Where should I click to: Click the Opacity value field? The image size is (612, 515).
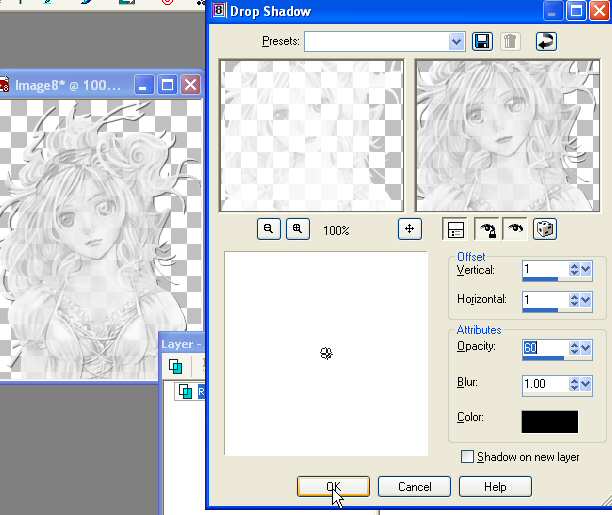pyautogui.click(x=545, y=347)
